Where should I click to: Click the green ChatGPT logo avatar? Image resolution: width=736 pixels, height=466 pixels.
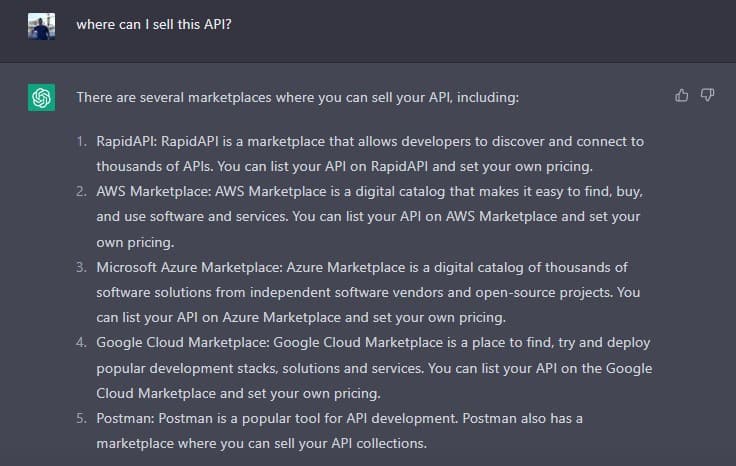click(41, 98)
